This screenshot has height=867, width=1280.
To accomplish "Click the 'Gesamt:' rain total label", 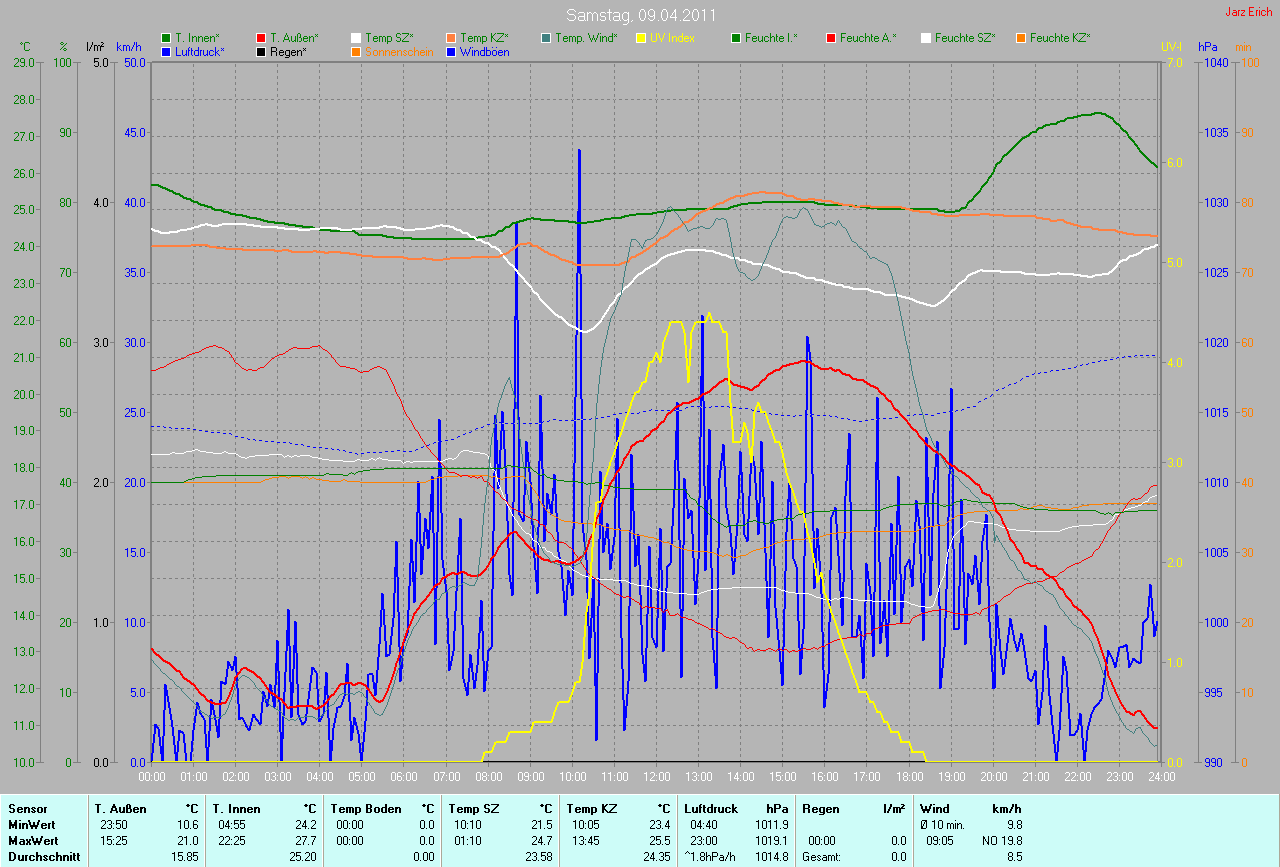I will (x=822, y=856).
